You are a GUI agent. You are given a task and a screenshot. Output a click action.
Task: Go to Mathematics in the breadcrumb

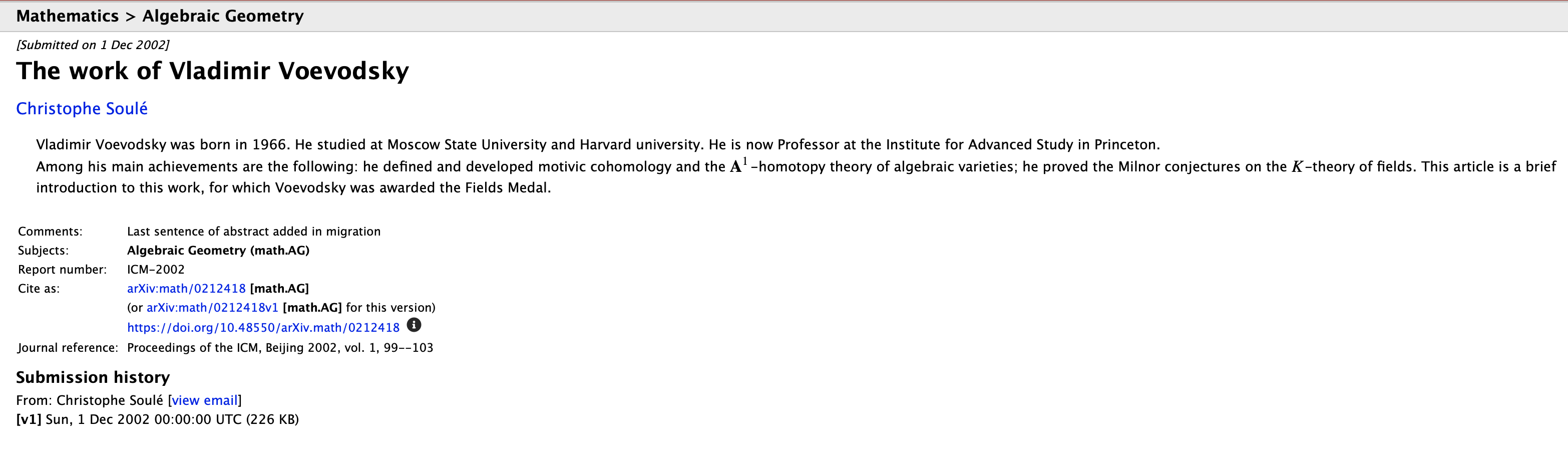tap(68, 16)
